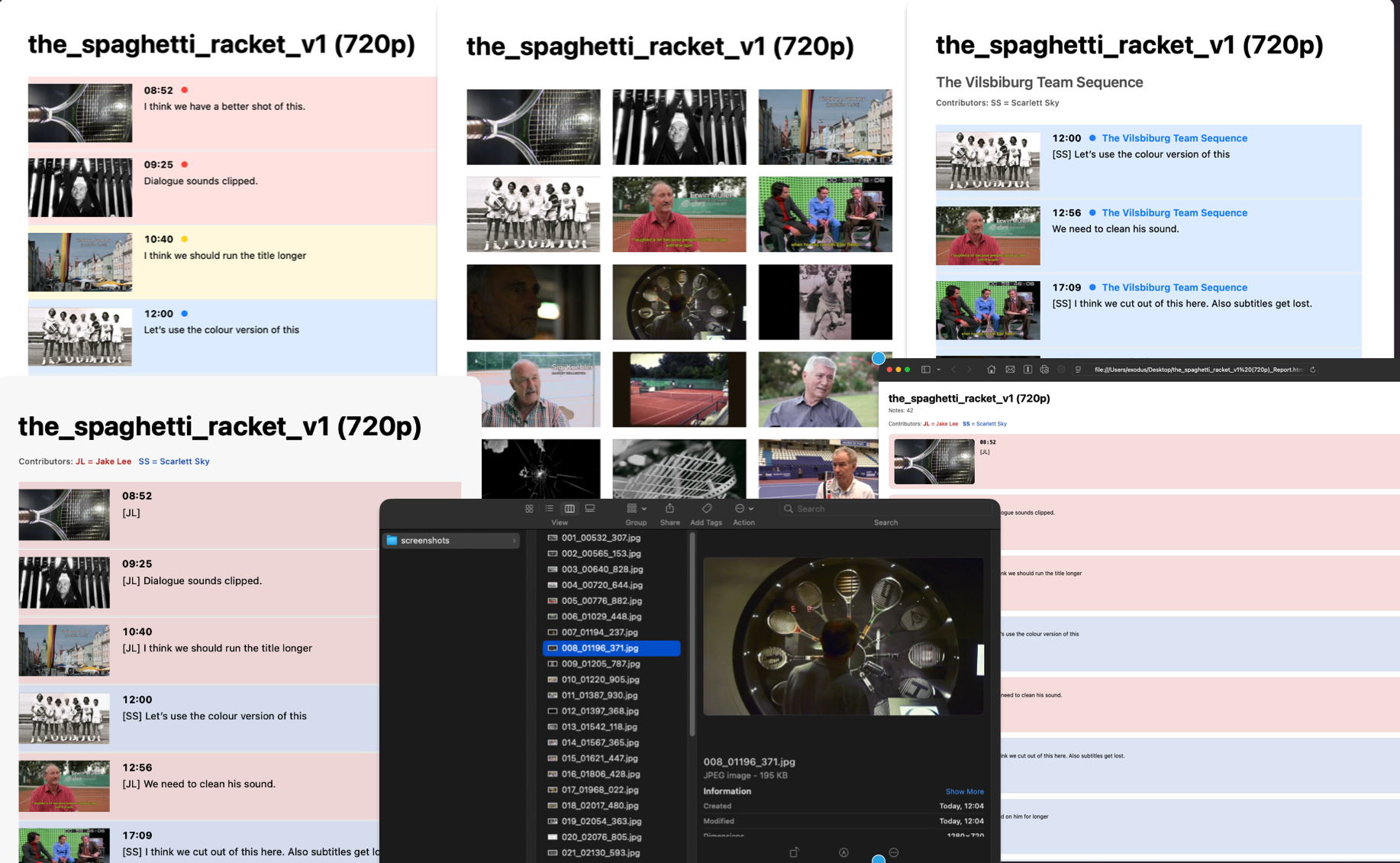The height and width of the screenshot is (863, 1400).
Task: Switch Finder to list view
Action: coord(550,508)
